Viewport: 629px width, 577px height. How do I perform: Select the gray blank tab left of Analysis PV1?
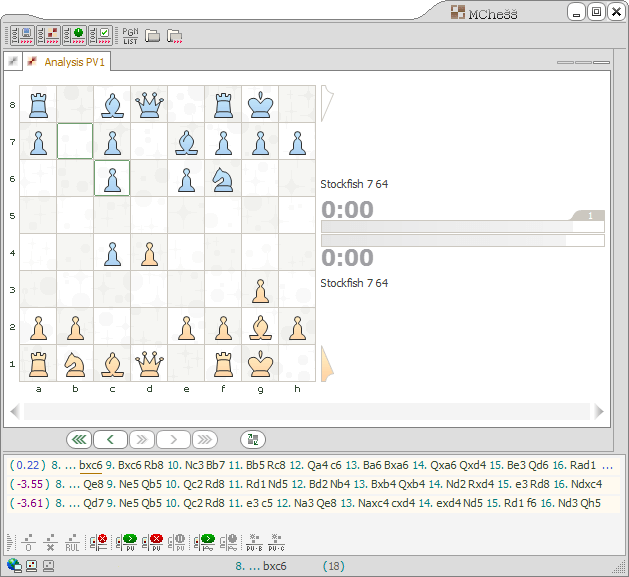tap(13, 61)
